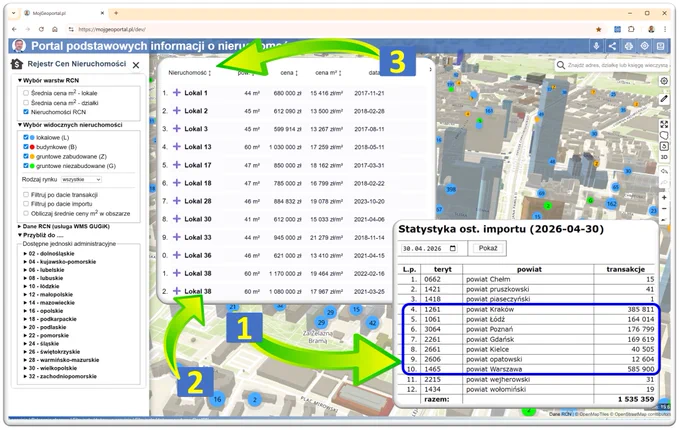This screenshot has height=430, width=680.
Task: Click the browser back arrow
Action: [14, 29]
